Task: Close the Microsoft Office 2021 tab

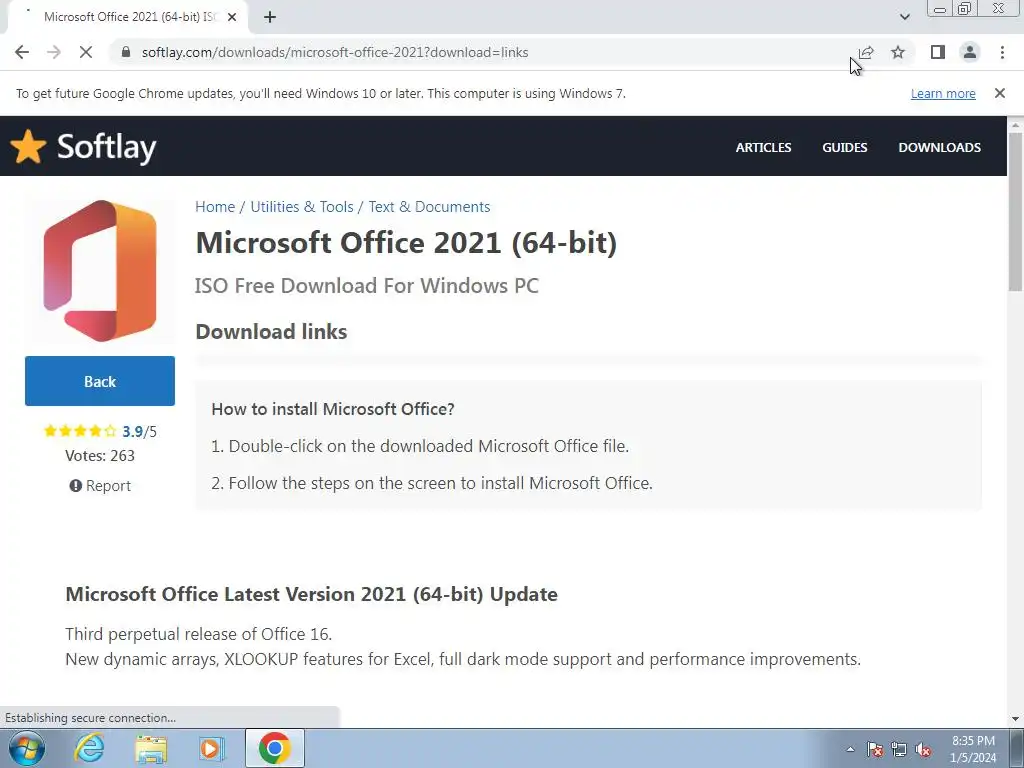Action: [x=232, y=17]
